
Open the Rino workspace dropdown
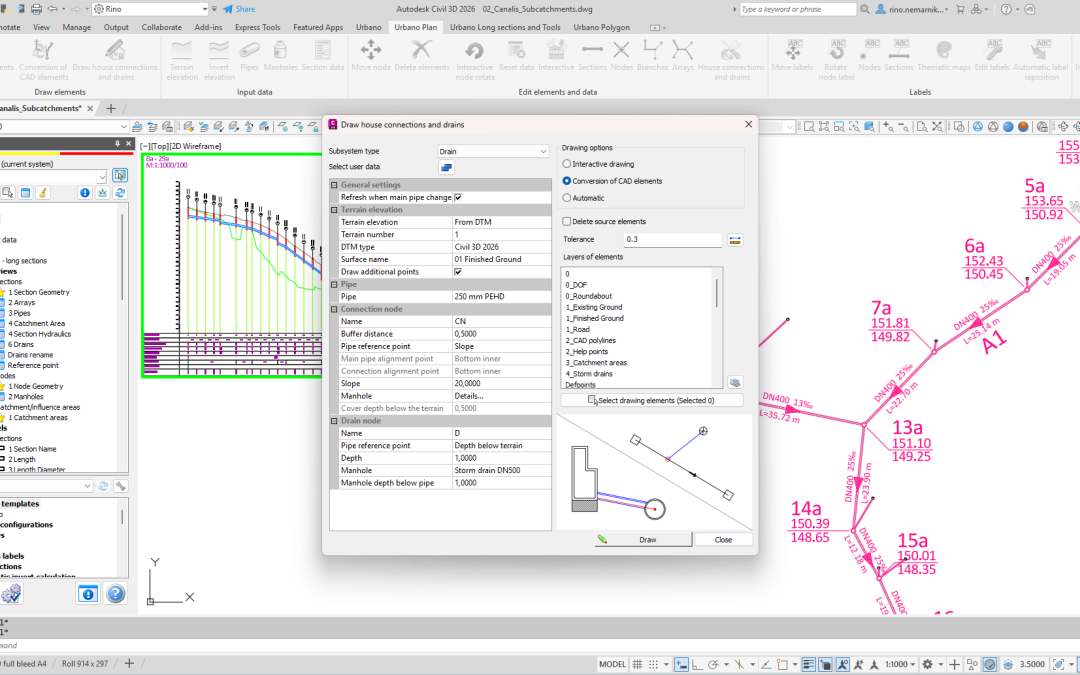[x=150, y=9]
